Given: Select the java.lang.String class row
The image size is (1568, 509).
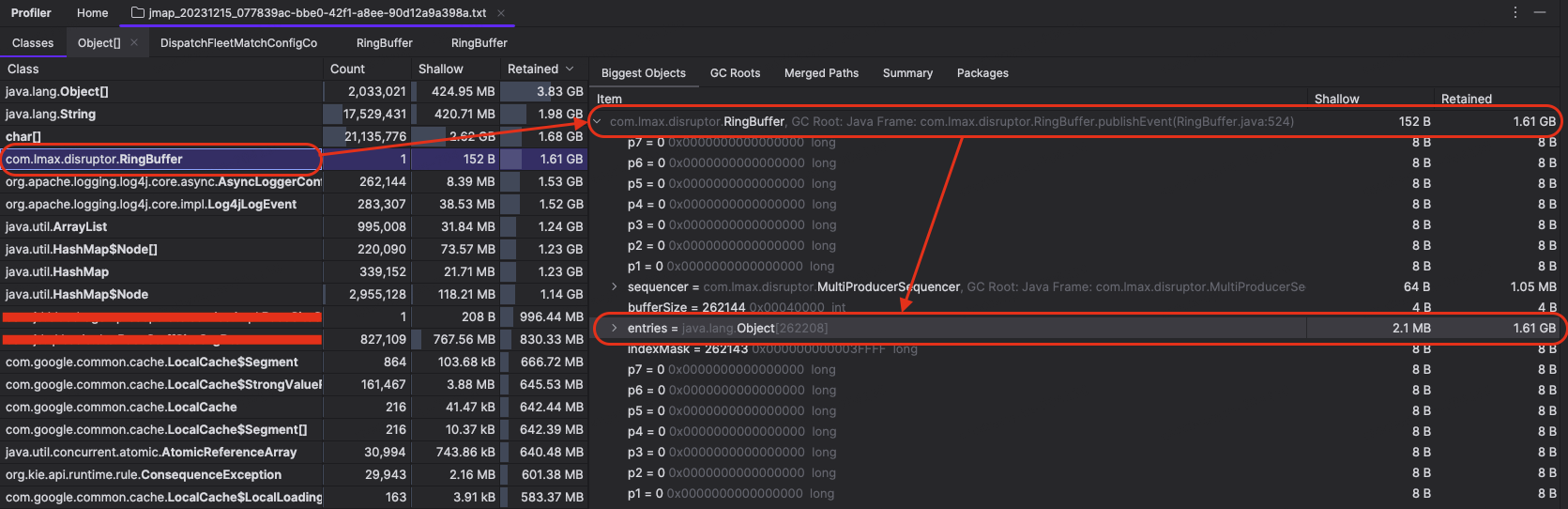Looking at the screenshot, I should click(x=294, y=114).
